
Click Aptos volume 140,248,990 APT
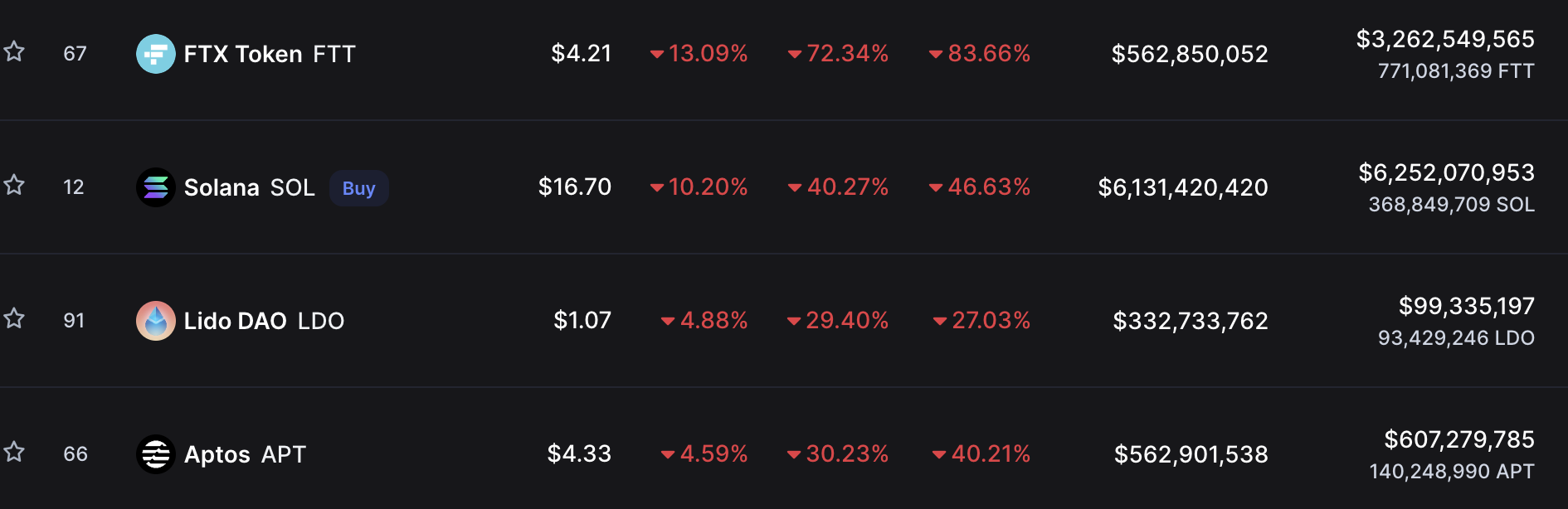1452,472
